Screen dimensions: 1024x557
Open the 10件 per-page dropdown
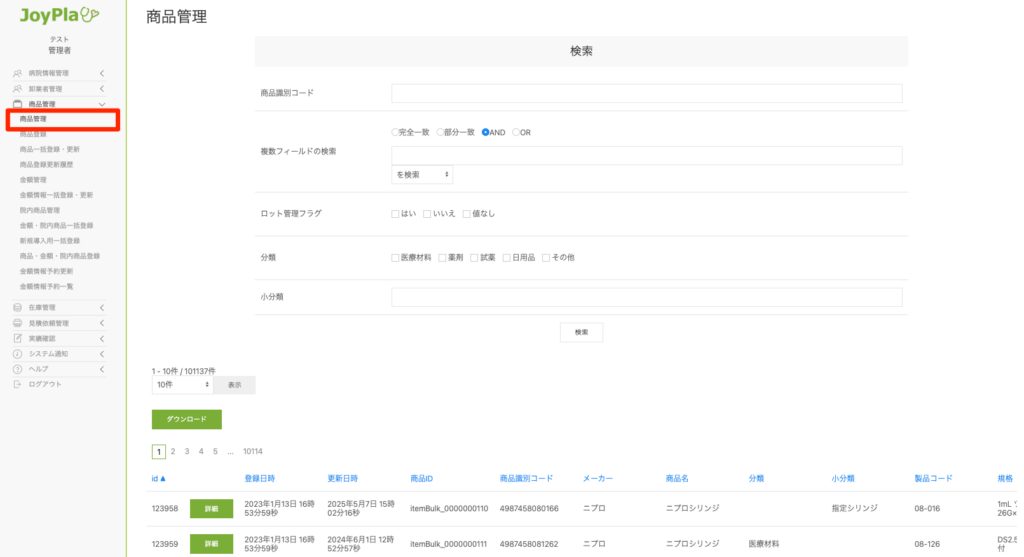[182, 385]
